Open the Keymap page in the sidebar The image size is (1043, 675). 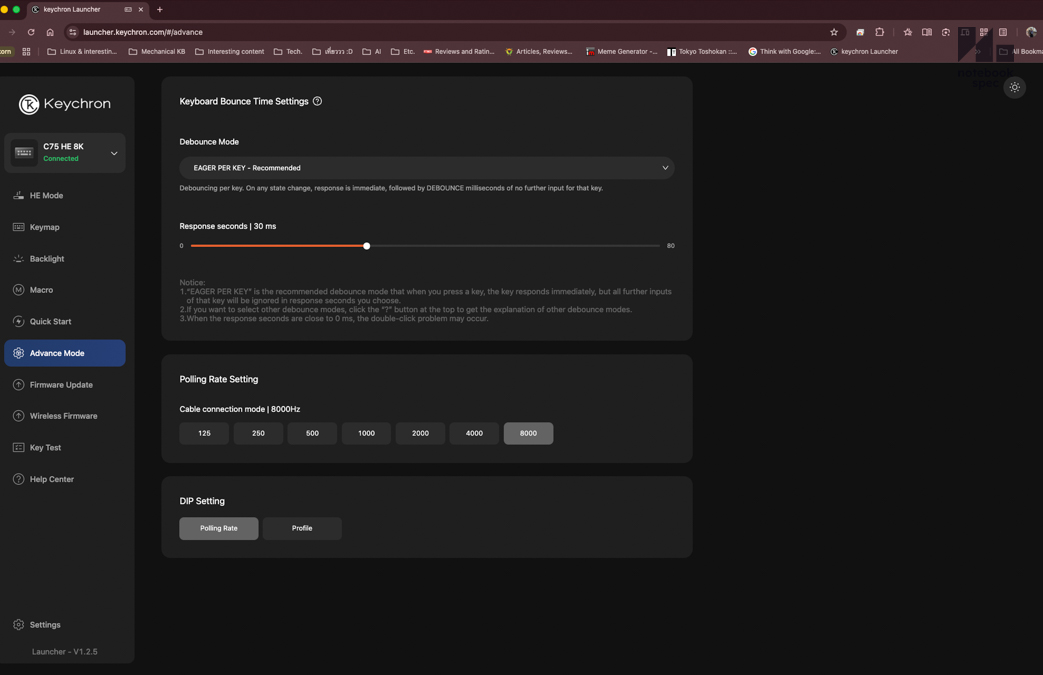coord(44,227)
